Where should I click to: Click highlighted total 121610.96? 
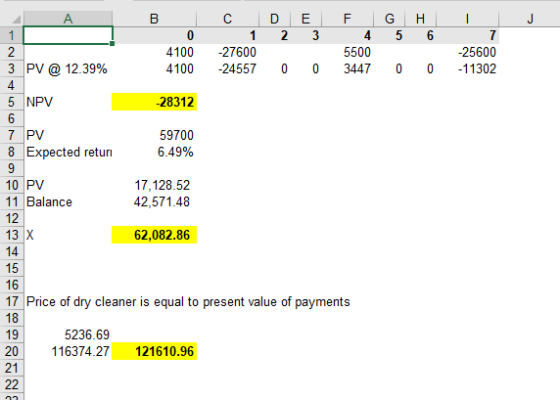pos(154,351)
